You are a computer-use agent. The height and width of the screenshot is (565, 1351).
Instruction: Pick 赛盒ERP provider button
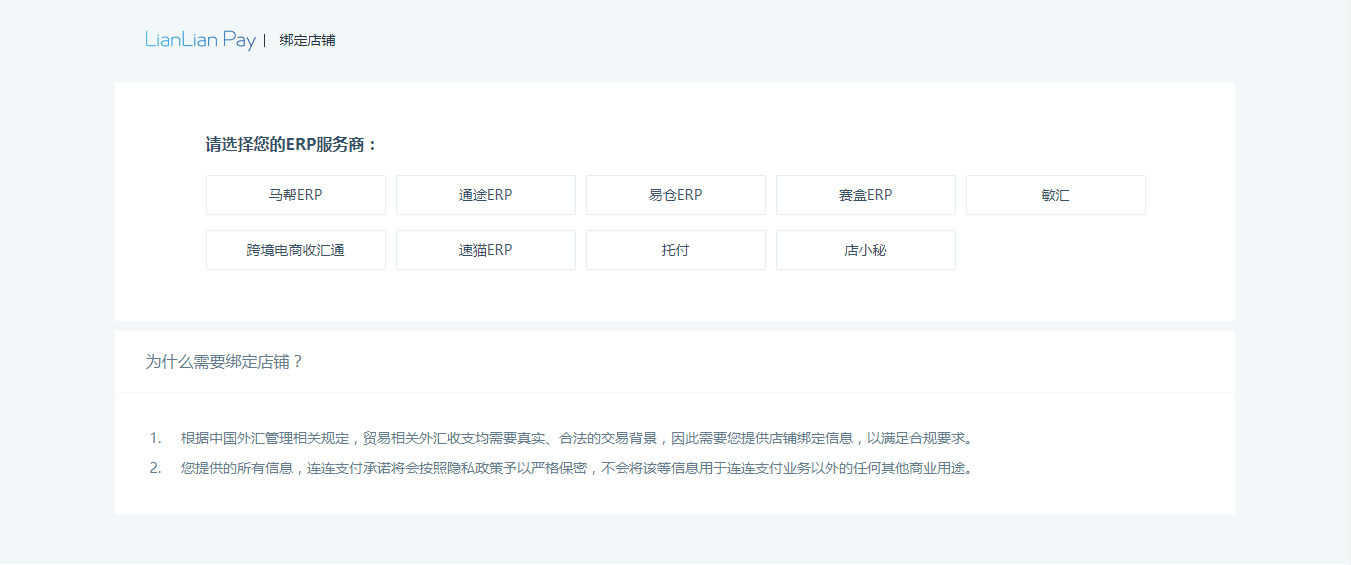click(866, 195)
